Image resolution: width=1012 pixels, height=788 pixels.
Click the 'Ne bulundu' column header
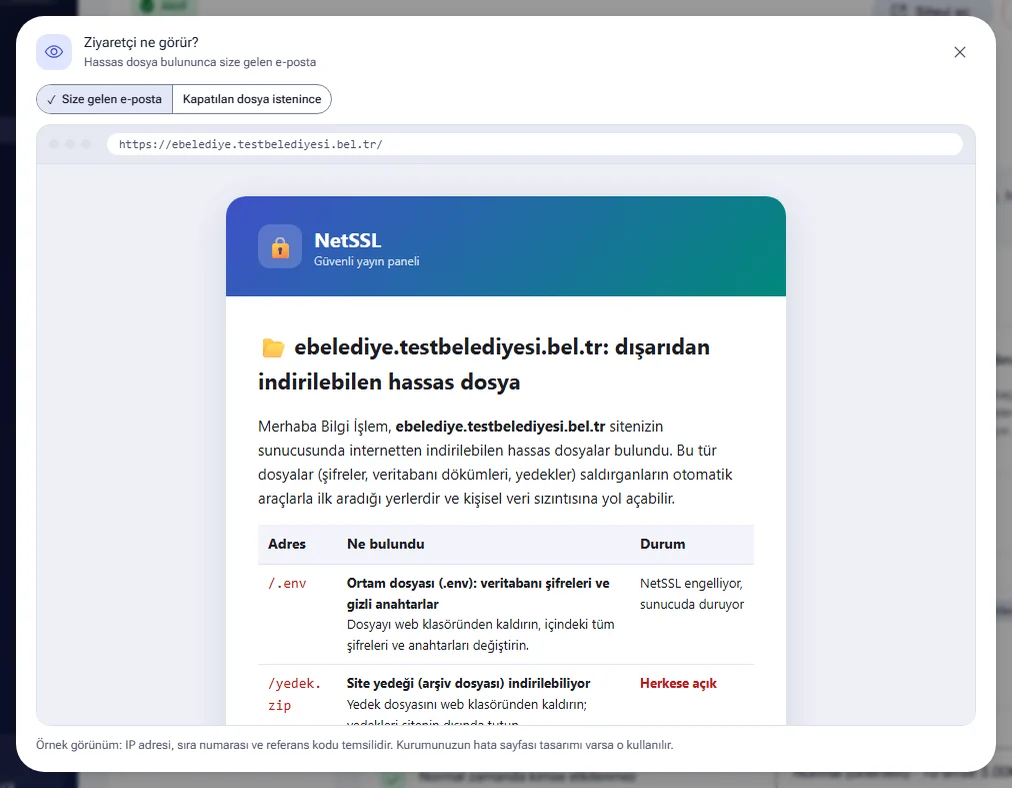[x=385, y=544]
